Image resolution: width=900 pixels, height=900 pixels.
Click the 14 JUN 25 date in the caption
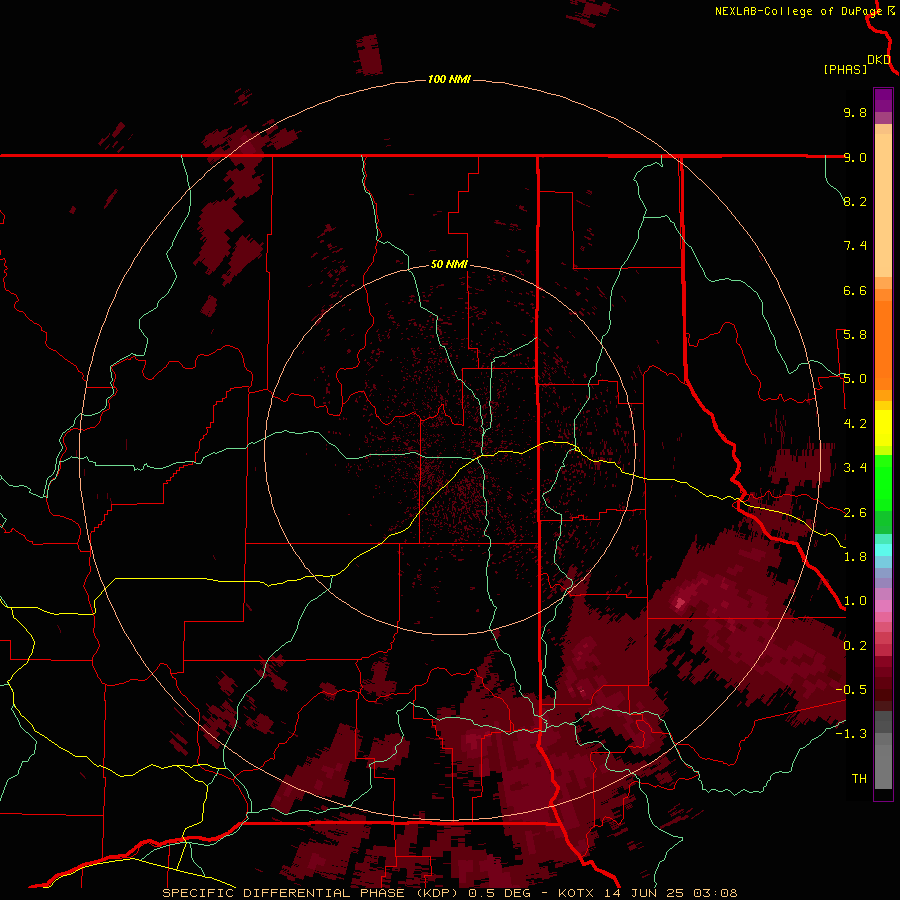pos(645,893)
